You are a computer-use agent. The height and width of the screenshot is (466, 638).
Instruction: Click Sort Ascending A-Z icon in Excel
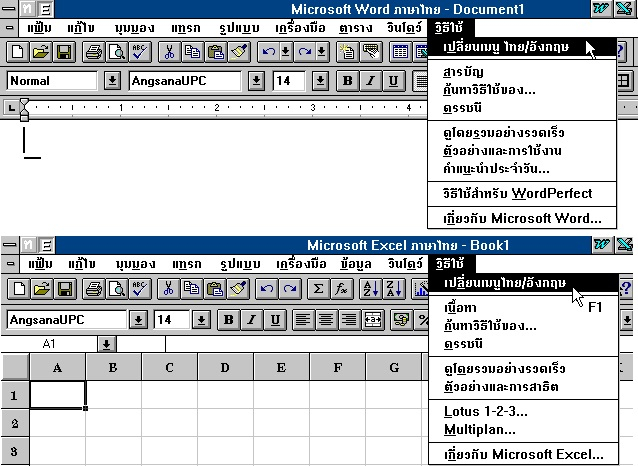(371, 289)
